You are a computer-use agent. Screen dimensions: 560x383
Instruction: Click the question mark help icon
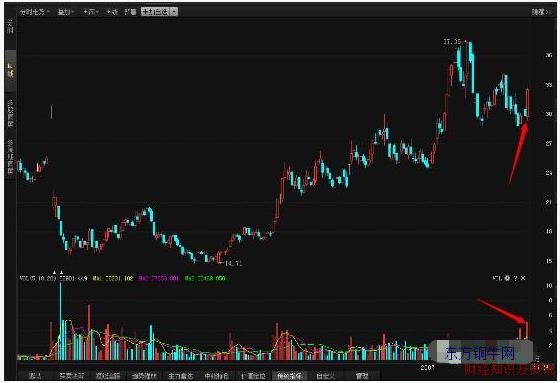pos(515,278)
